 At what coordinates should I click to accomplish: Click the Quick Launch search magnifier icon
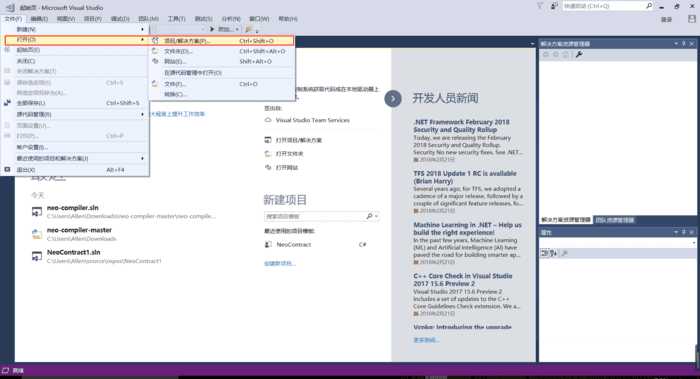pyautogui.click(x=649, y=6)
